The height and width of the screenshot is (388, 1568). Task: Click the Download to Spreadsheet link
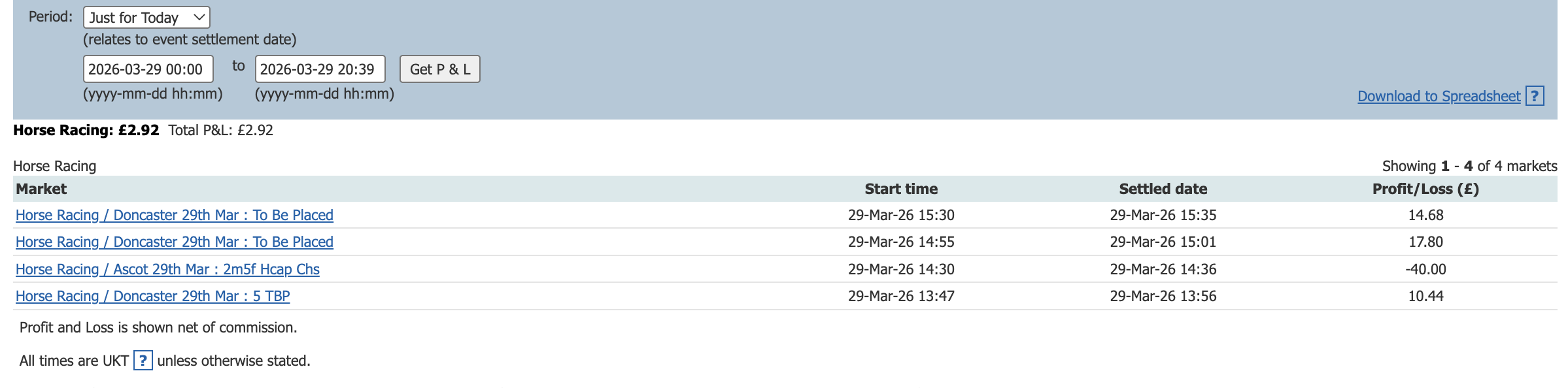[x=1439, y=96]
